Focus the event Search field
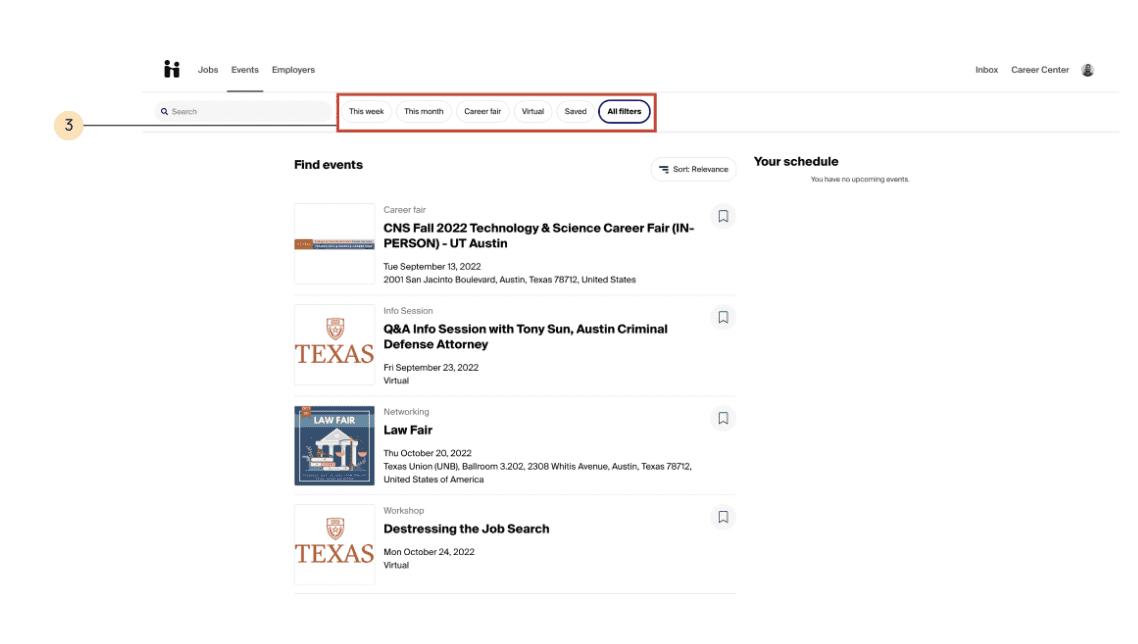 pyautogui.click(x=243, y=112)
